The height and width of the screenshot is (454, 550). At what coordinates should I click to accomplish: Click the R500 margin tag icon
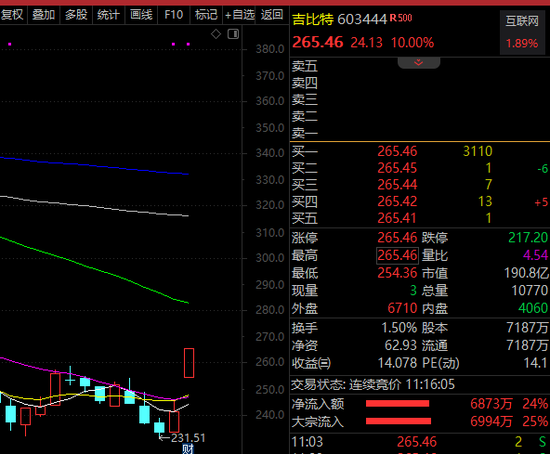(401, 18)
